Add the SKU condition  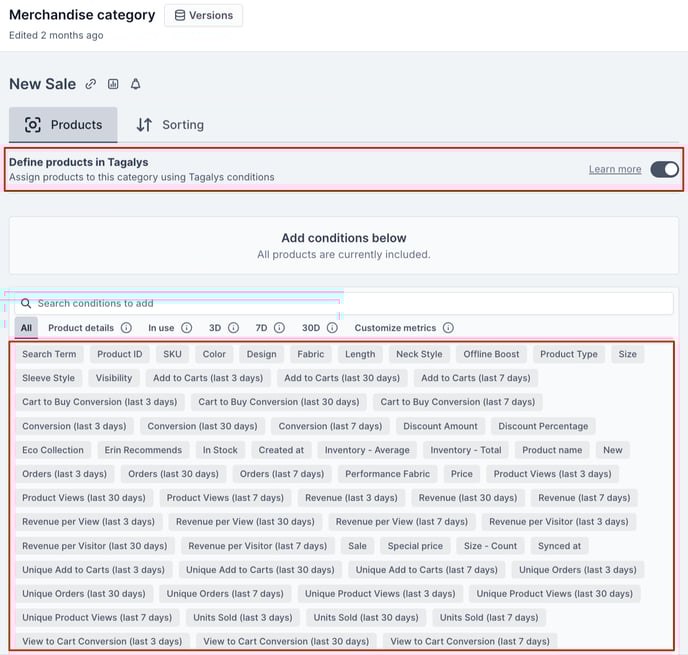coord(172,354)
